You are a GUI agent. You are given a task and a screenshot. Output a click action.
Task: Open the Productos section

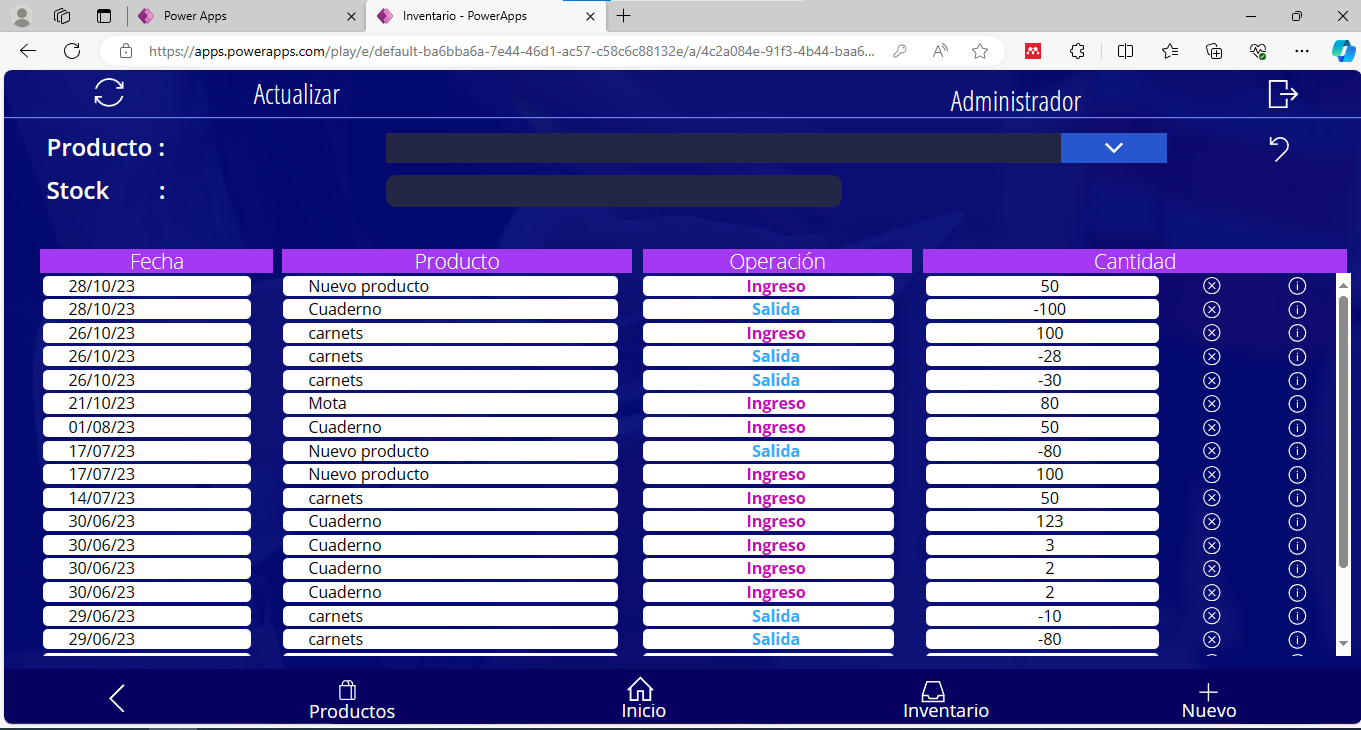pyautogui.click(x=351, y=700)
